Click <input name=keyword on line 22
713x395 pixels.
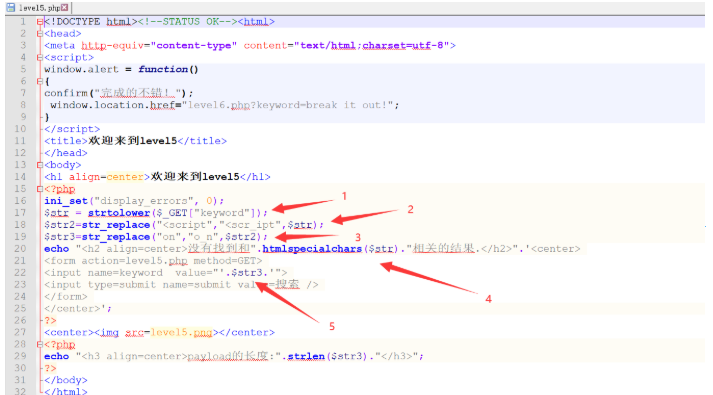tap(103, 273)
